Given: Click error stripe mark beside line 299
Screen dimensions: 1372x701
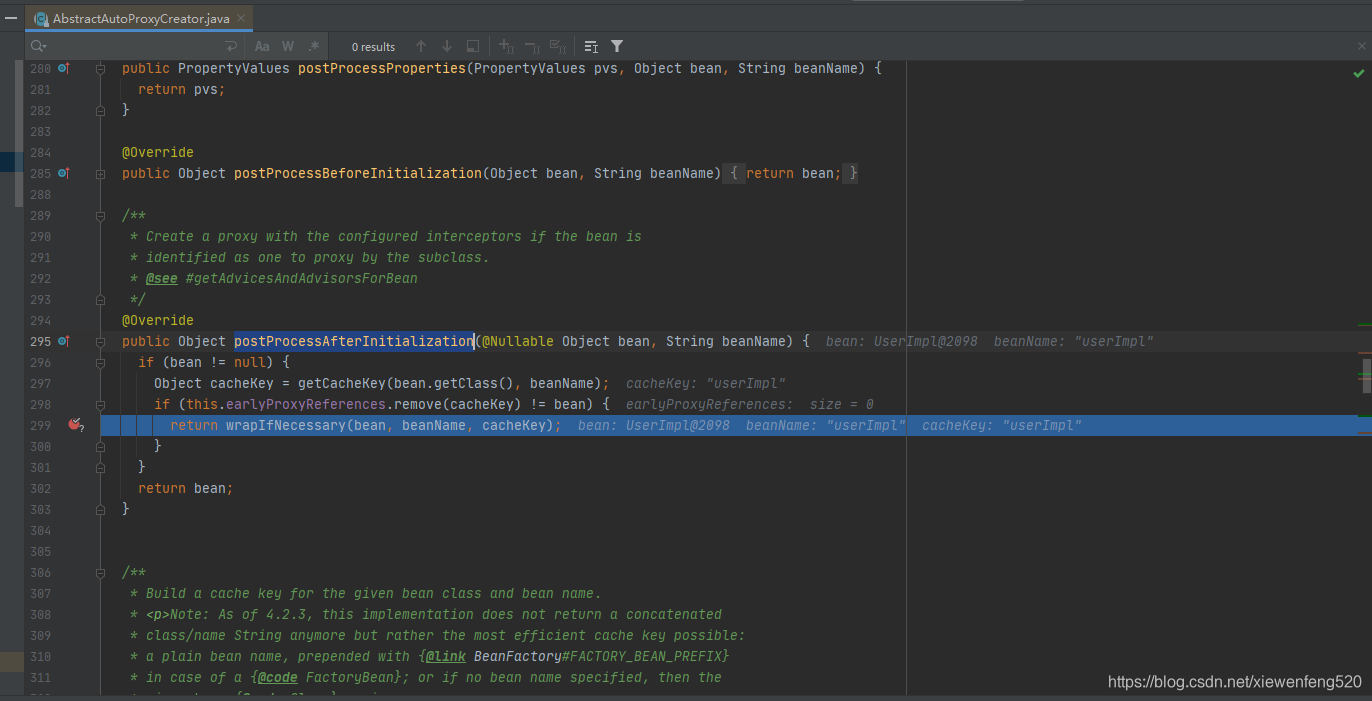Looking at the screenshot, I should coord(1364,432).
